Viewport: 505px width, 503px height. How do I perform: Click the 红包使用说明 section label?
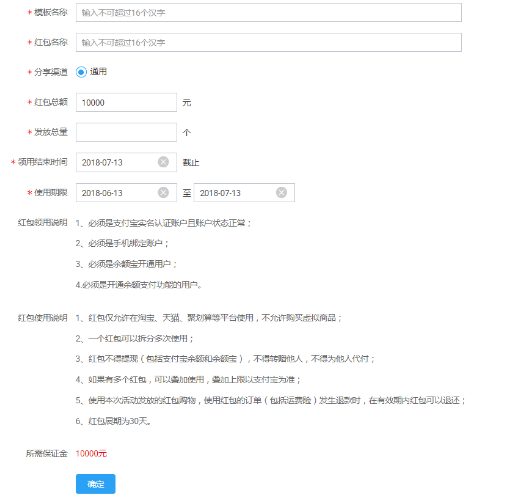(43, 318)
